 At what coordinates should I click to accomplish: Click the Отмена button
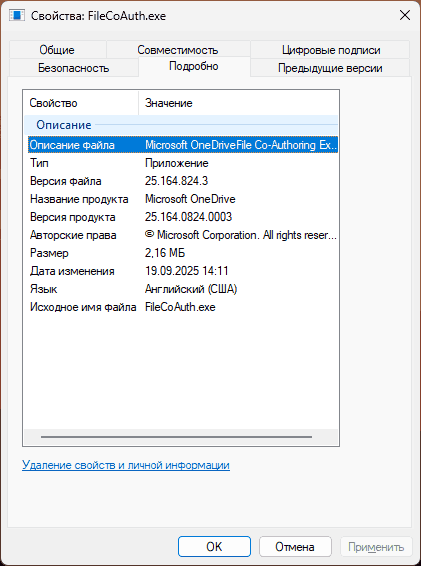click(295, 547)
